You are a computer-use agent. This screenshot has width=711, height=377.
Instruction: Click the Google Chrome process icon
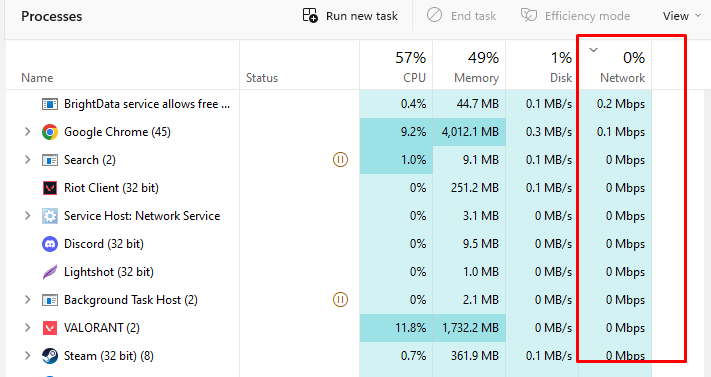point(50,132)
